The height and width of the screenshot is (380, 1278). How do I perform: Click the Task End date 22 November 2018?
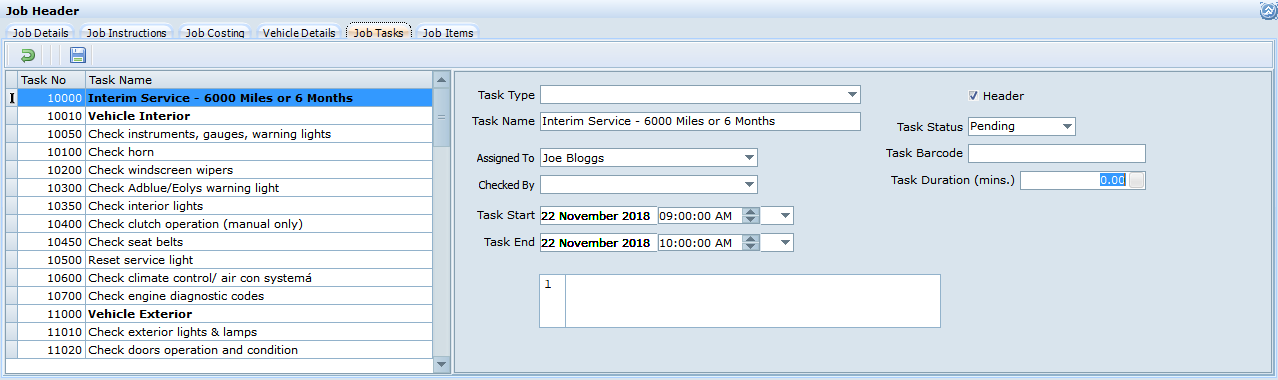pos(598,243)
